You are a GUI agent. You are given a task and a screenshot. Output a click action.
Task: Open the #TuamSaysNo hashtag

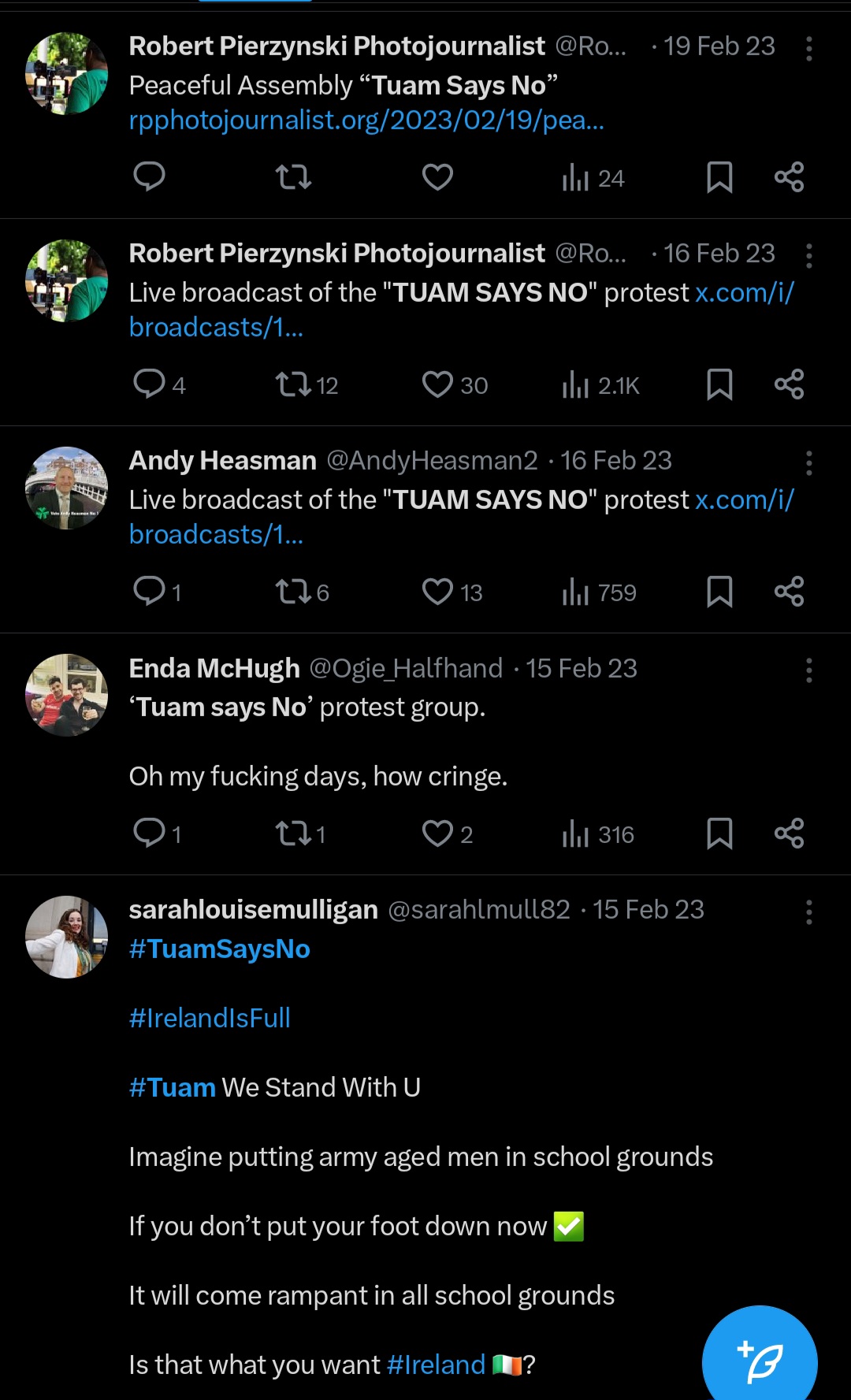[x=220, y=949]
